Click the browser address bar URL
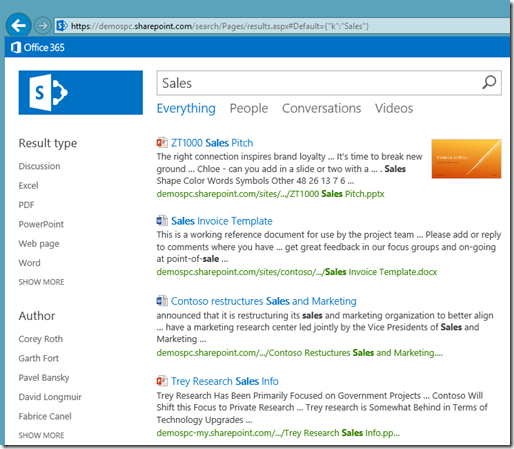The width and height of the screenshot is (514, 449). (x=220, y=26)
